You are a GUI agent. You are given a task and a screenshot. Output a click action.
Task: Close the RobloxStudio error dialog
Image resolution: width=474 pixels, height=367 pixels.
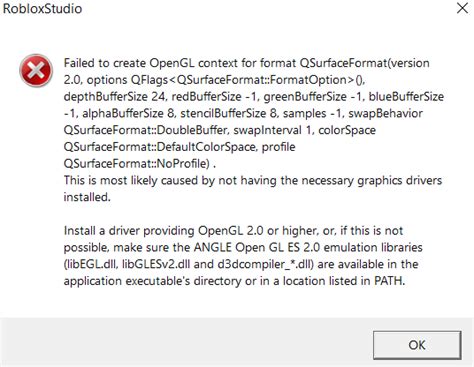coord(462,8)
